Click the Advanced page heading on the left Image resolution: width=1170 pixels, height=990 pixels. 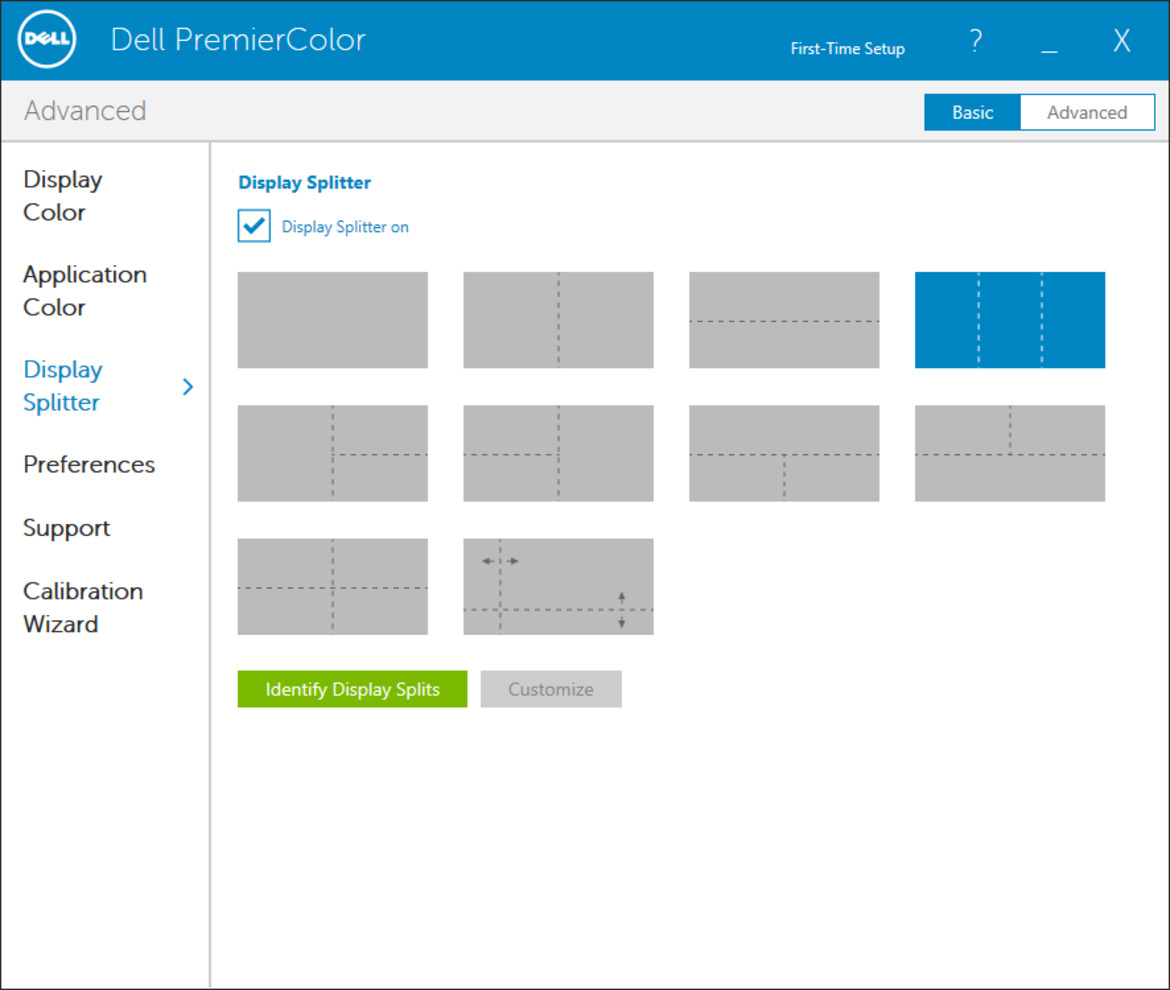pyautogui.click(x=85, y=110)
